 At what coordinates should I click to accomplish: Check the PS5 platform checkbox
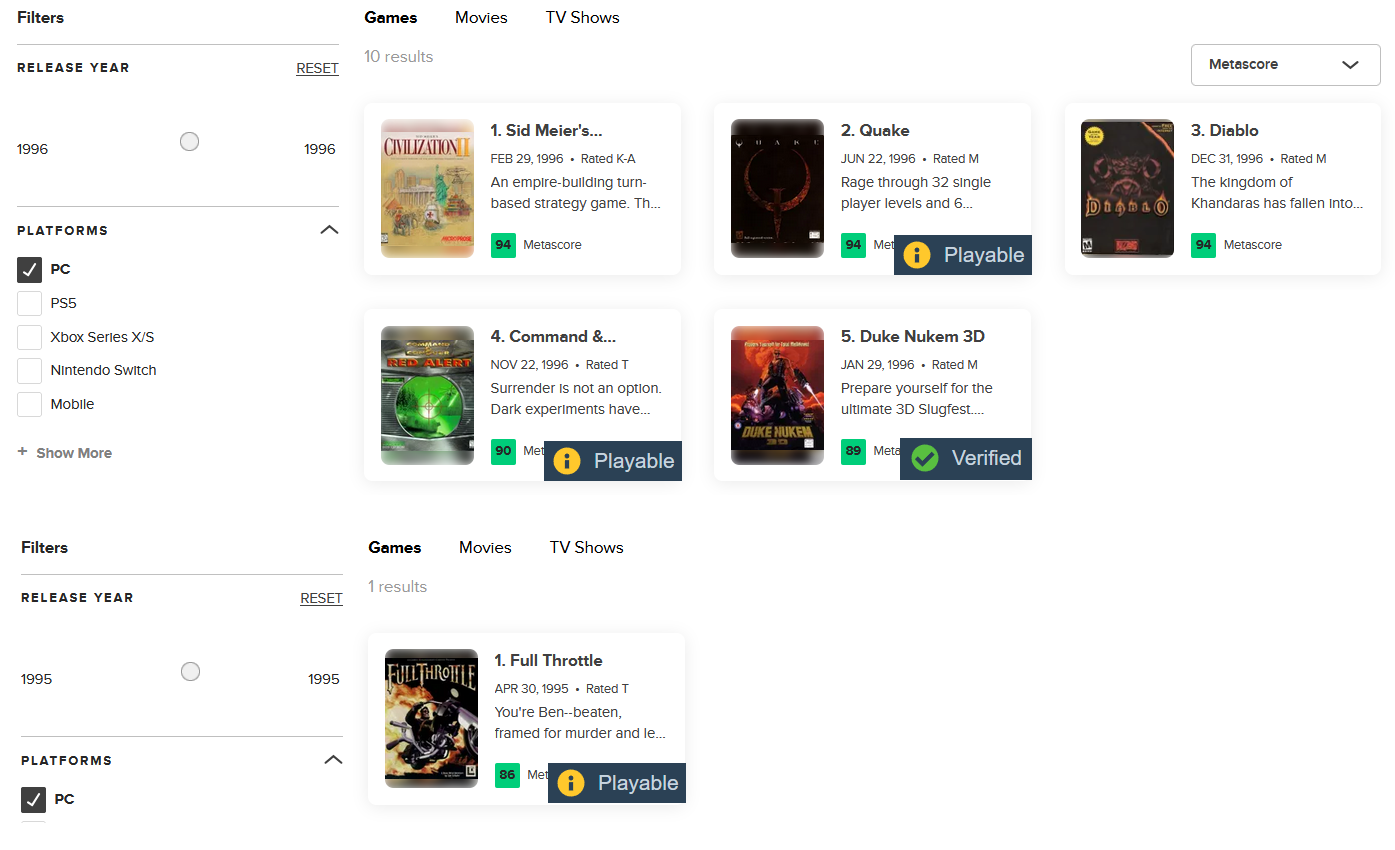tap(30, 303)
